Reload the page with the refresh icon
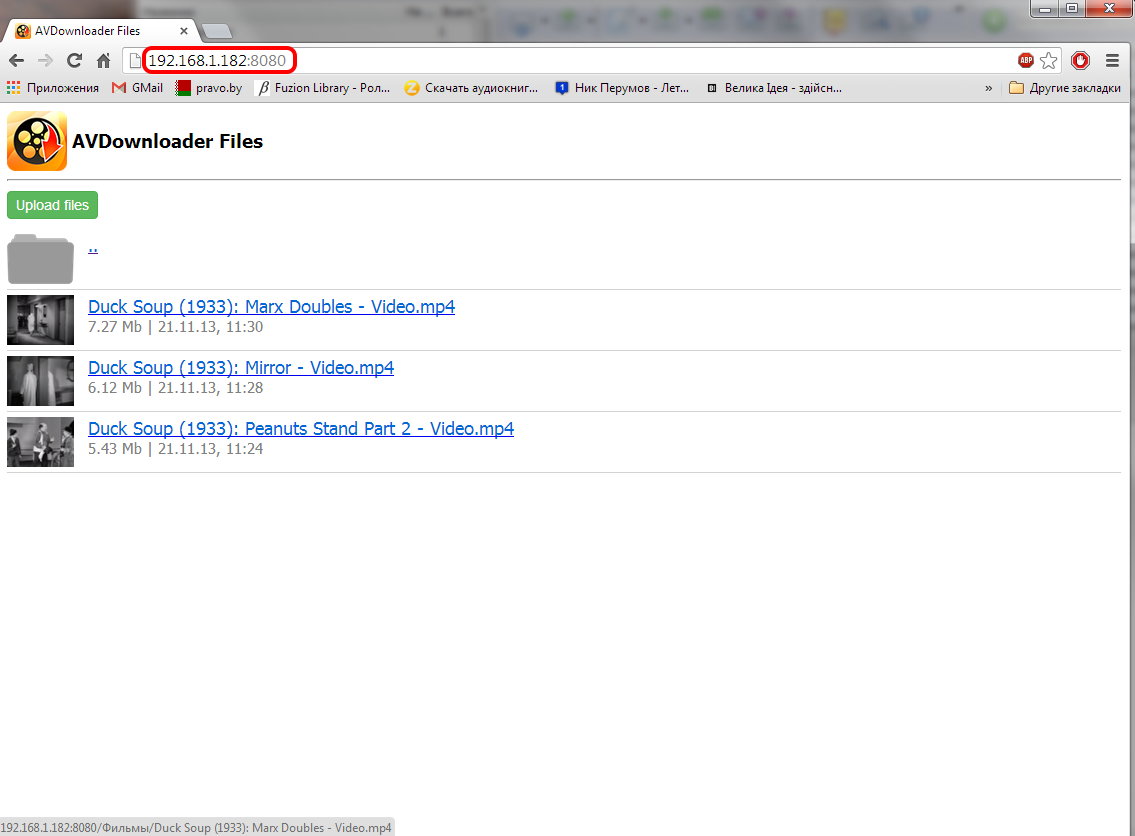Screen dimensions: 1135x836 [x=74, y=61]
